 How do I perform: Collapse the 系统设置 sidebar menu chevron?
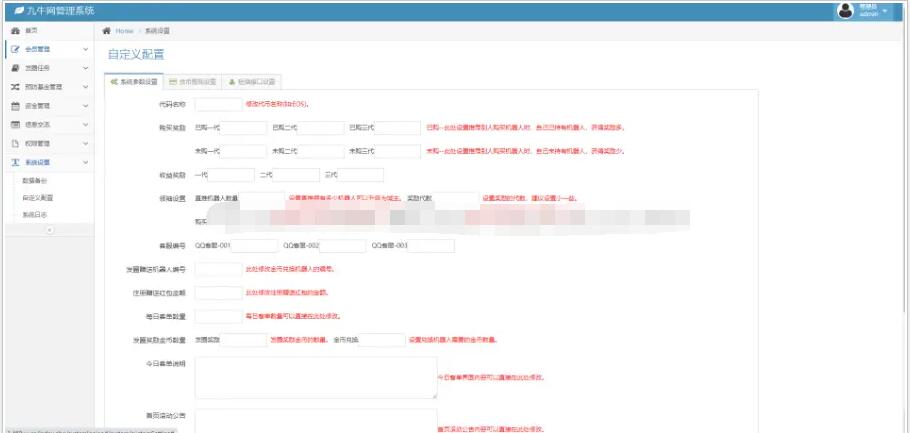click(84, 162)
